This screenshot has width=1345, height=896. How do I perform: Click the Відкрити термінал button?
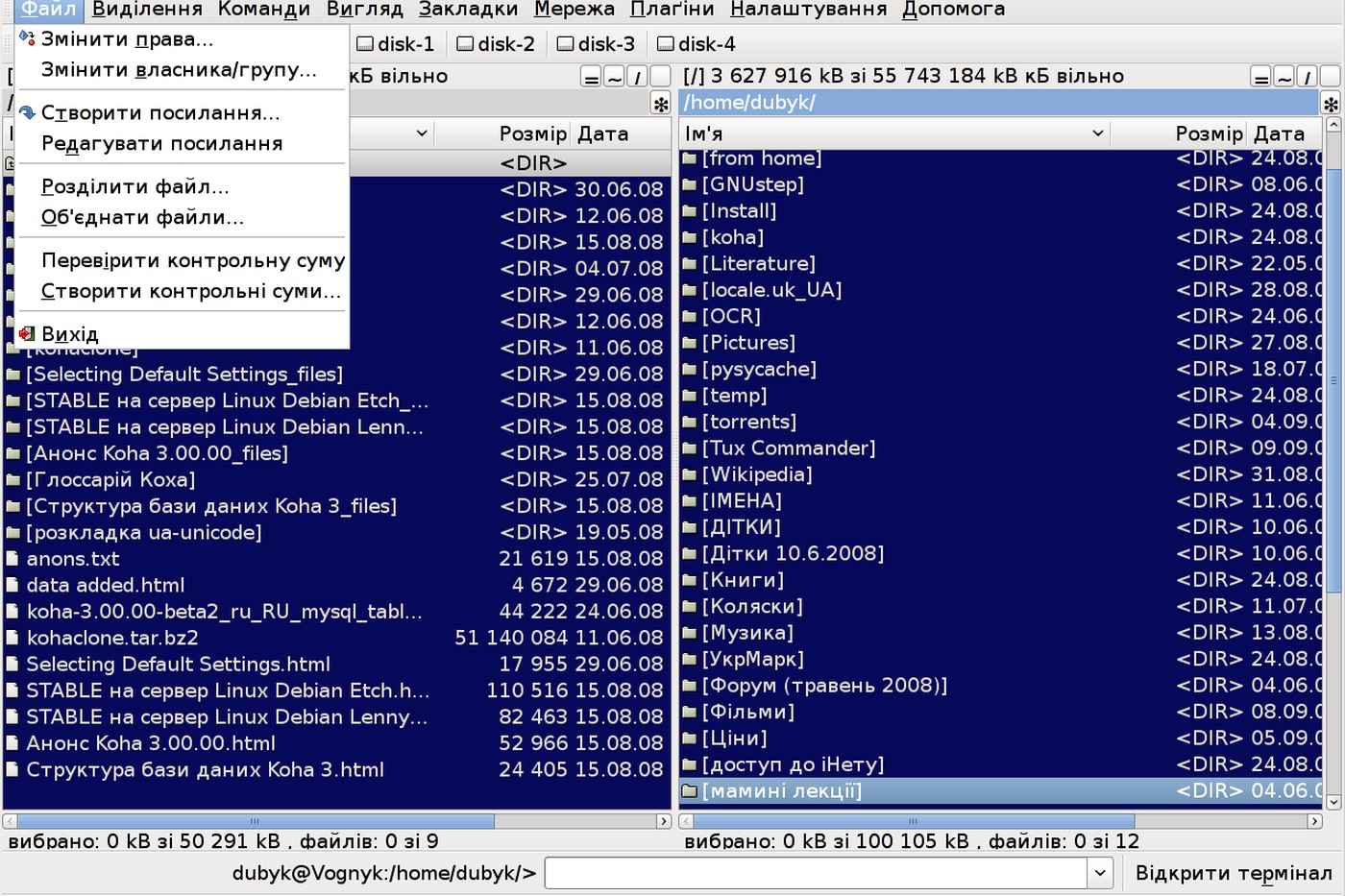pyautogui.click(x=1234, y=873)
